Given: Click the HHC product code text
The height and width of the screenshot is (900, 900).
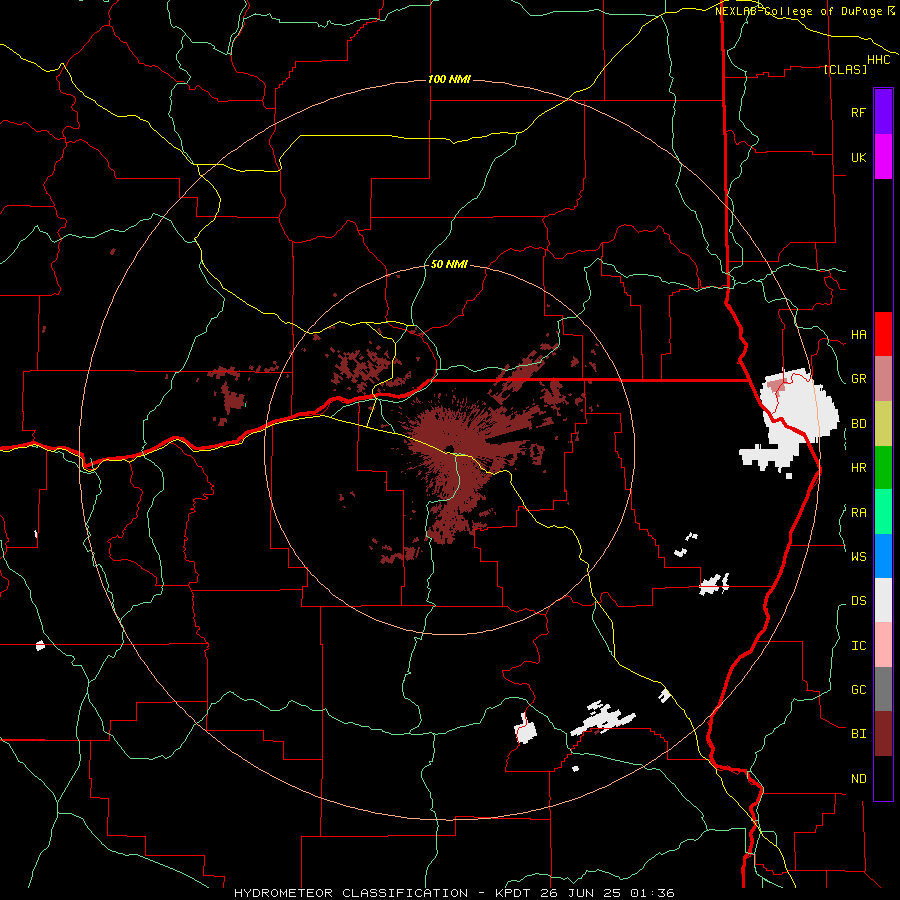Looking at the screenshot, I should tap(879, 60).
